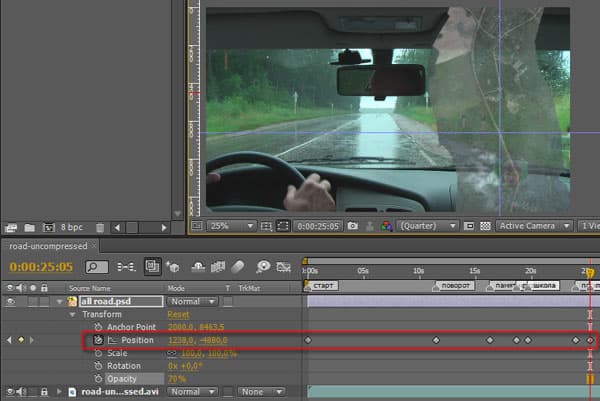Click Reset link next to Transform
This screenshot has height=401, width=600.
coord(178,315)
